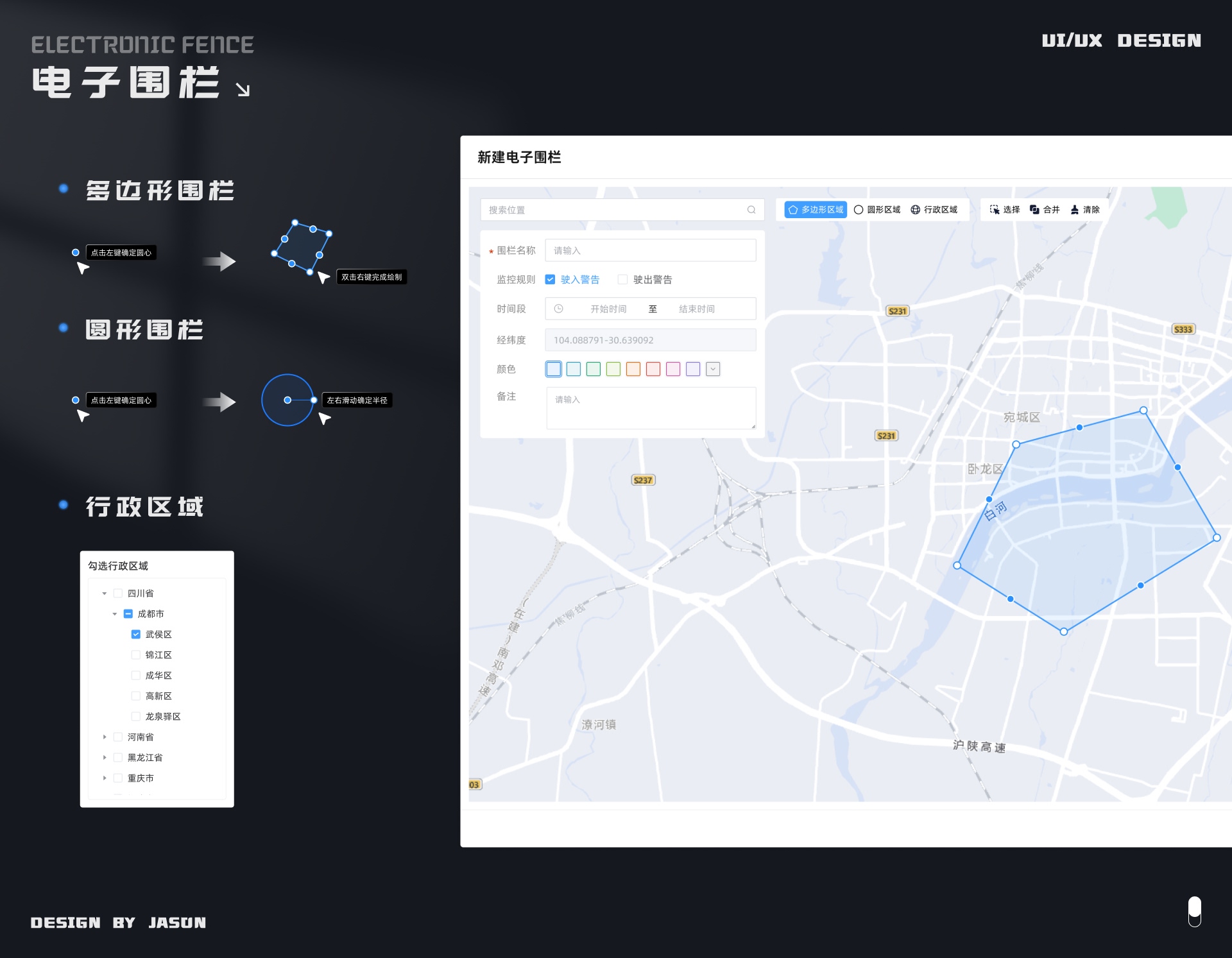
Task: Click the fence name input field
Action: pyautogui.click(x=650, y=250)
